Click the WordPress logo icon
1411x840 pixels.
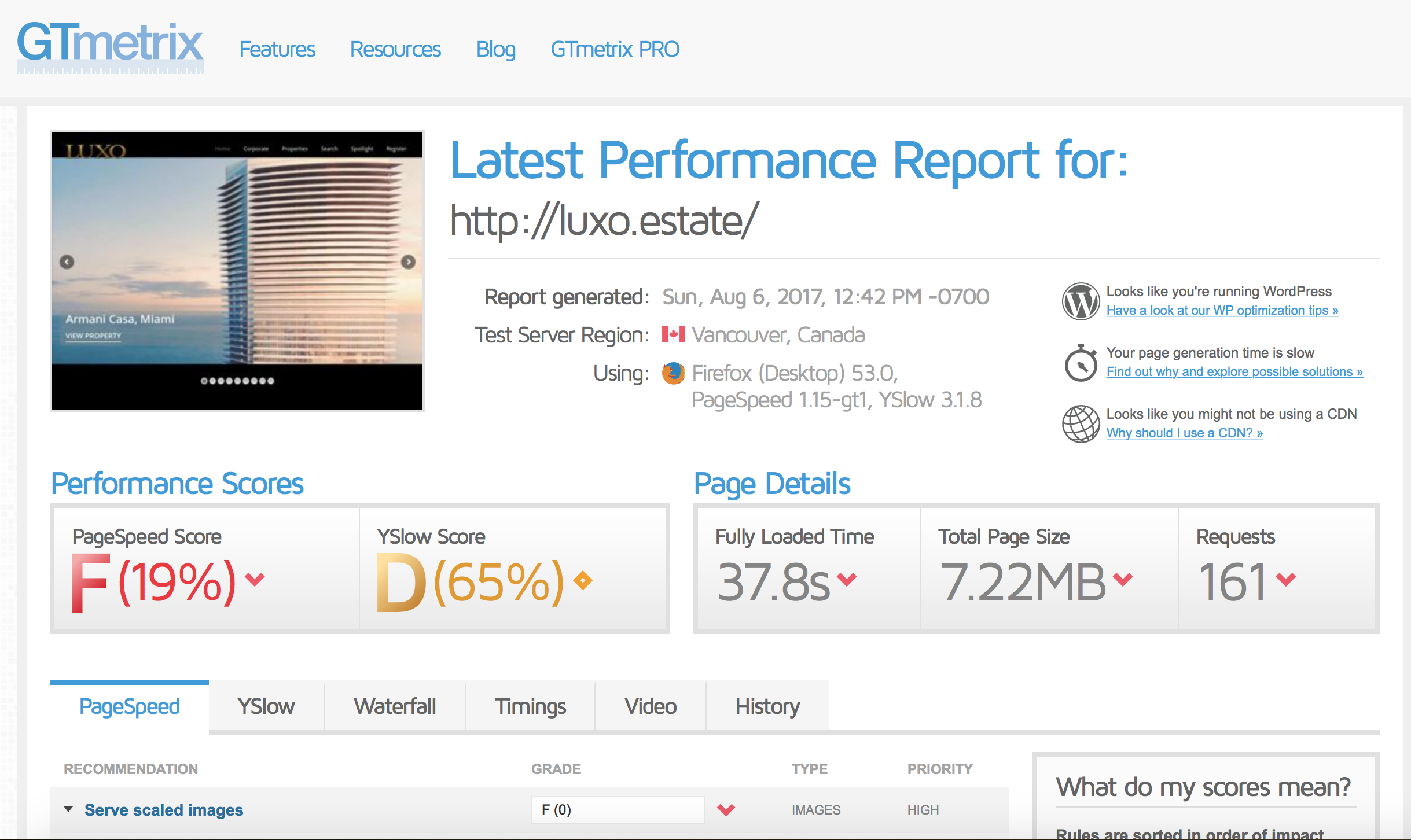pos(1080,301)
